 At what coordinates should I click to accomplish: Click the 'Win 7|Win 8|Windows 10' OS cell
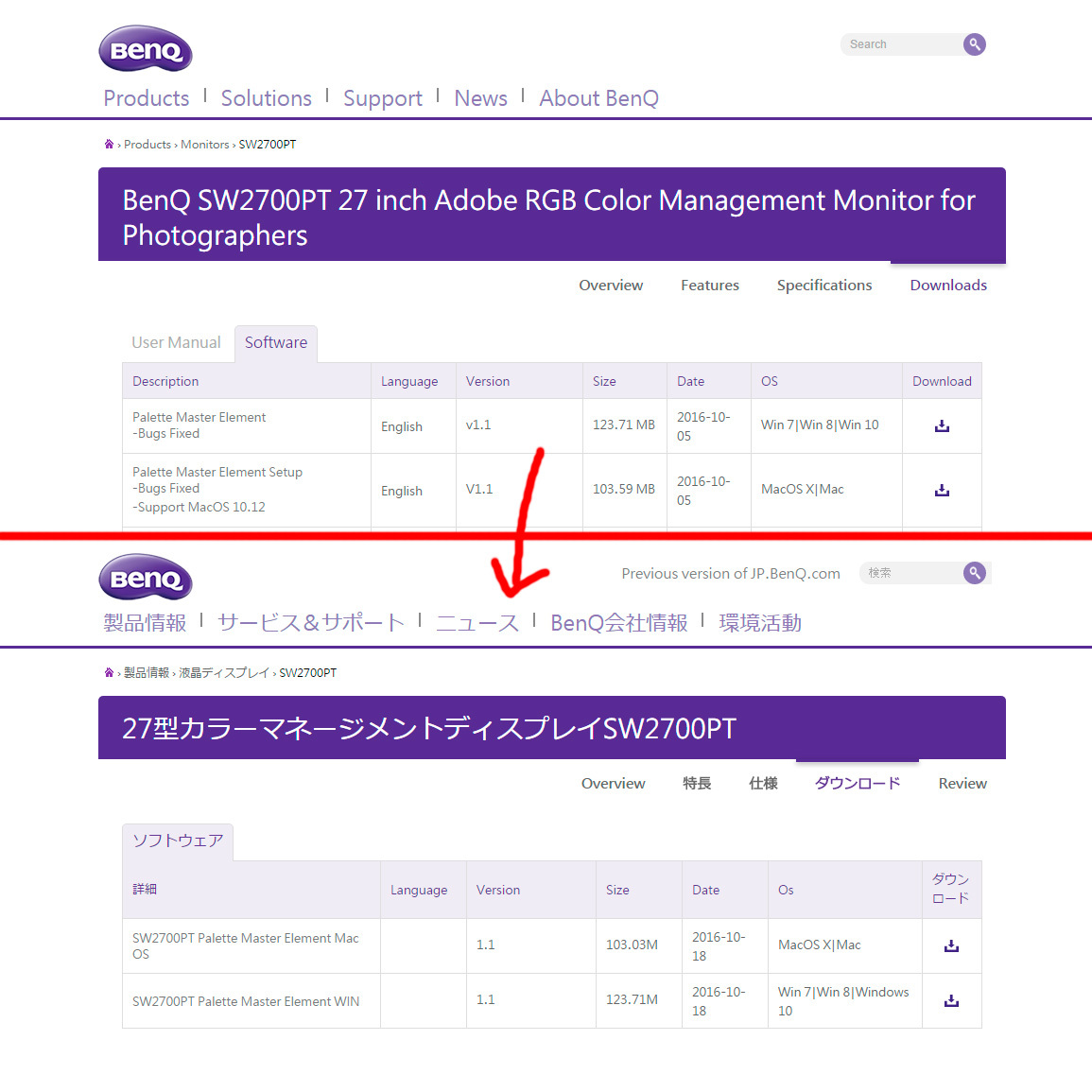point(843,1001)
